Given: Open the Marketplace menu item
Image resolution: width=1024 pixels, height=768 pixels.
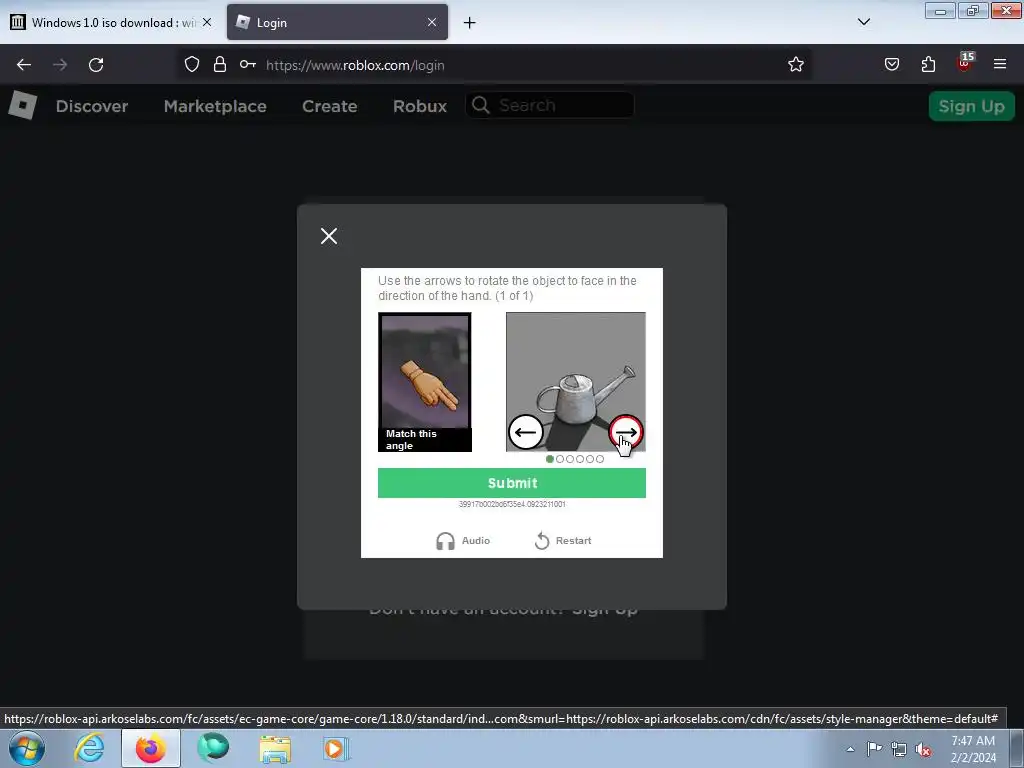Looking at the screenshot, I should click(x=215, y=106).
